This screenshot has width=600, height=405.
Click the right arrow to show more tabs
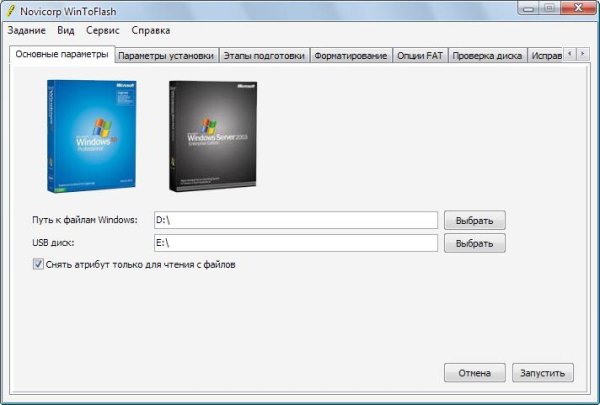[x=583, y=54]
